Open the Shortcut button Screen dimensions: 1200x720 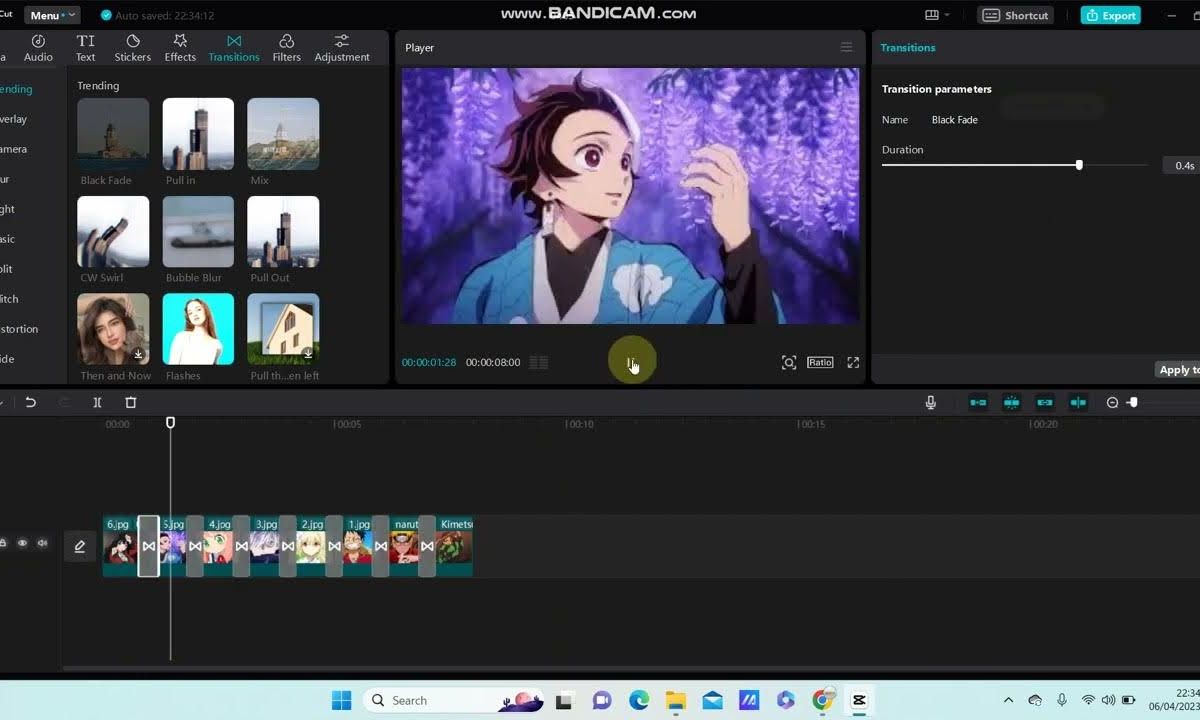click(x=1015, y=15)
